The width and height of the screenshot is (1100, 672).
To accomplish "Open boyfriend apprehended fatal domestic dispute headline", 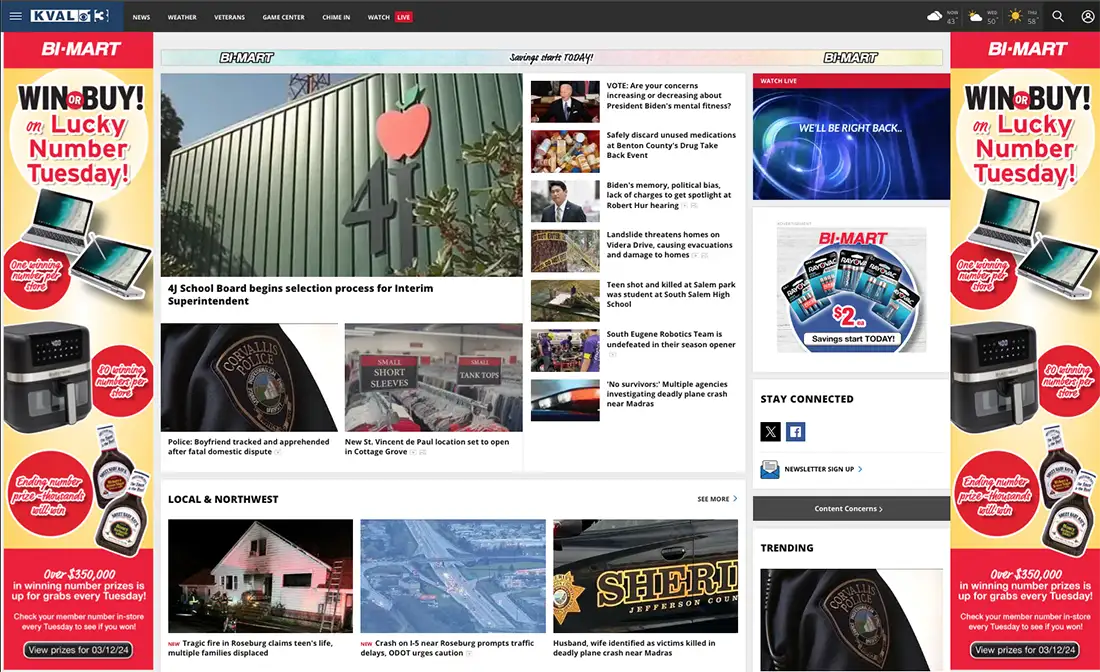I will (248, 447).
